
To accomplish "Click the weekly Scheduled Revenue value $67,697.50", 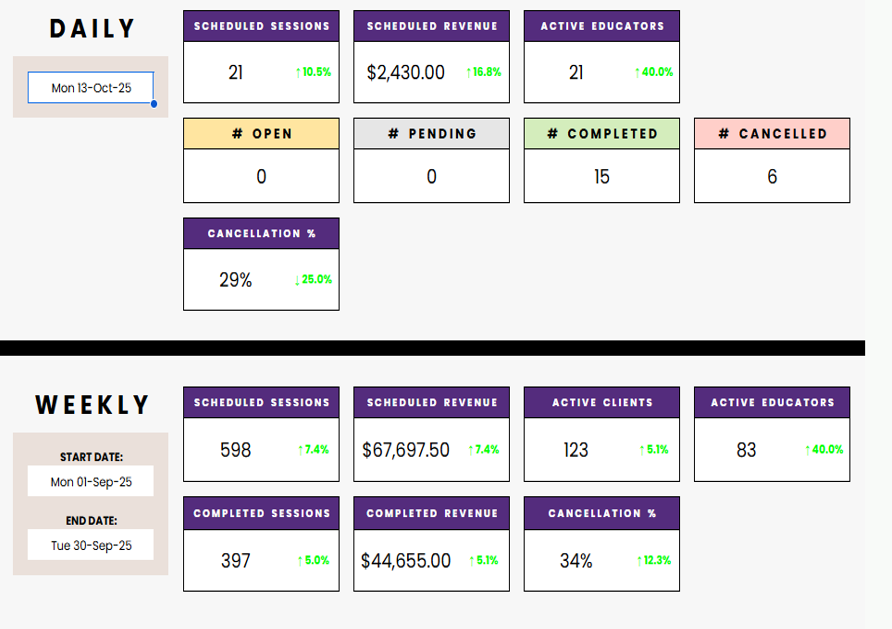I will tap(406, 450).
